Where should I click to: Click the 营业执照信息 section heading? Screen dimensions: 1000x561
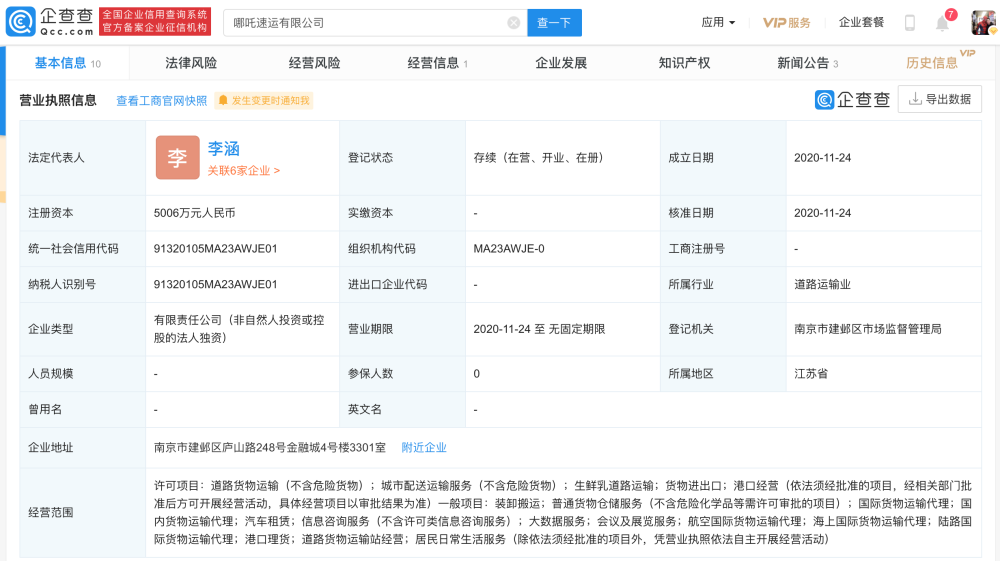(58, 100)
